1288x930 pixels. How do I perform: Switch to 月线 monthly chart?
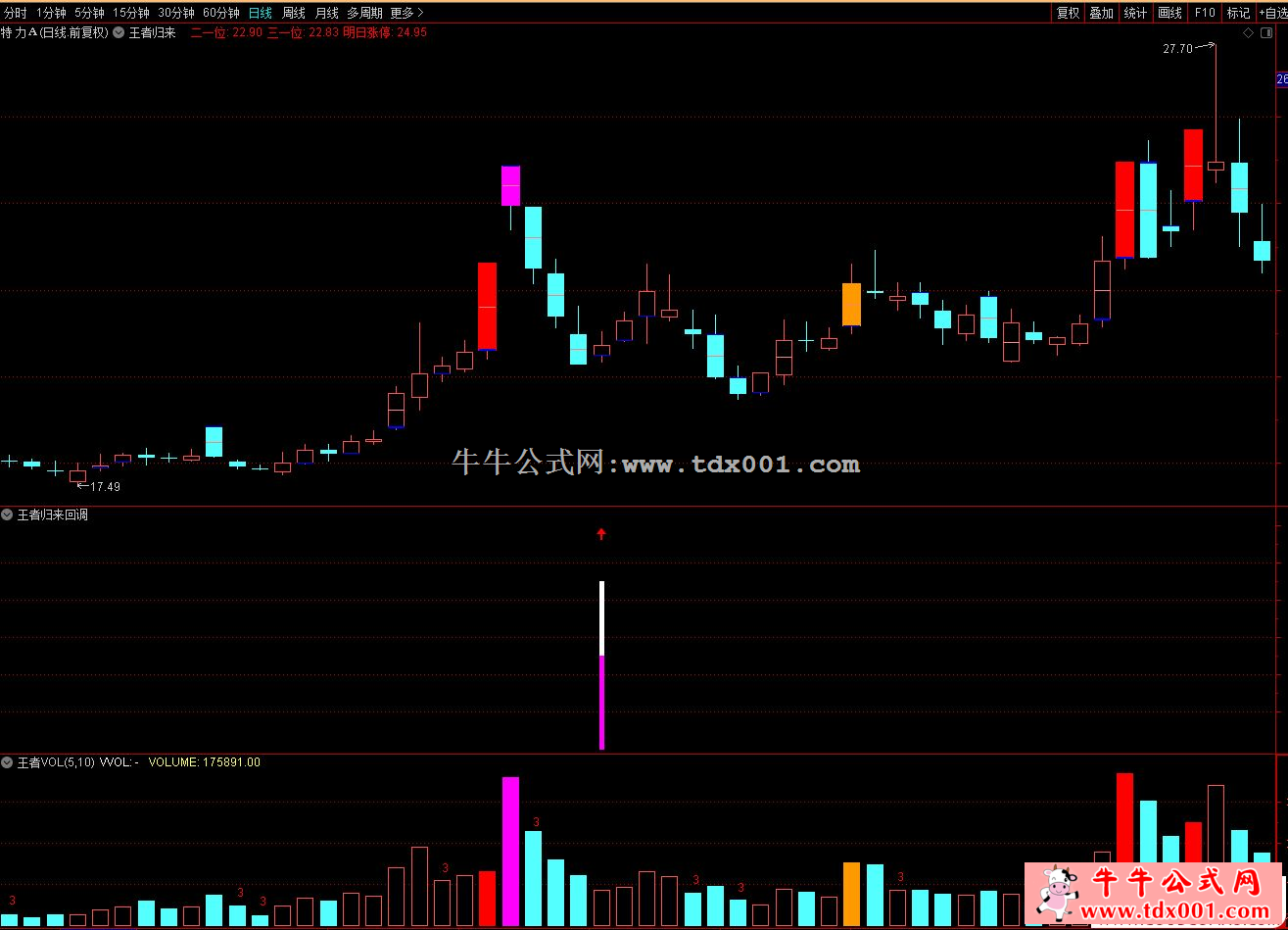pos(326,13)
